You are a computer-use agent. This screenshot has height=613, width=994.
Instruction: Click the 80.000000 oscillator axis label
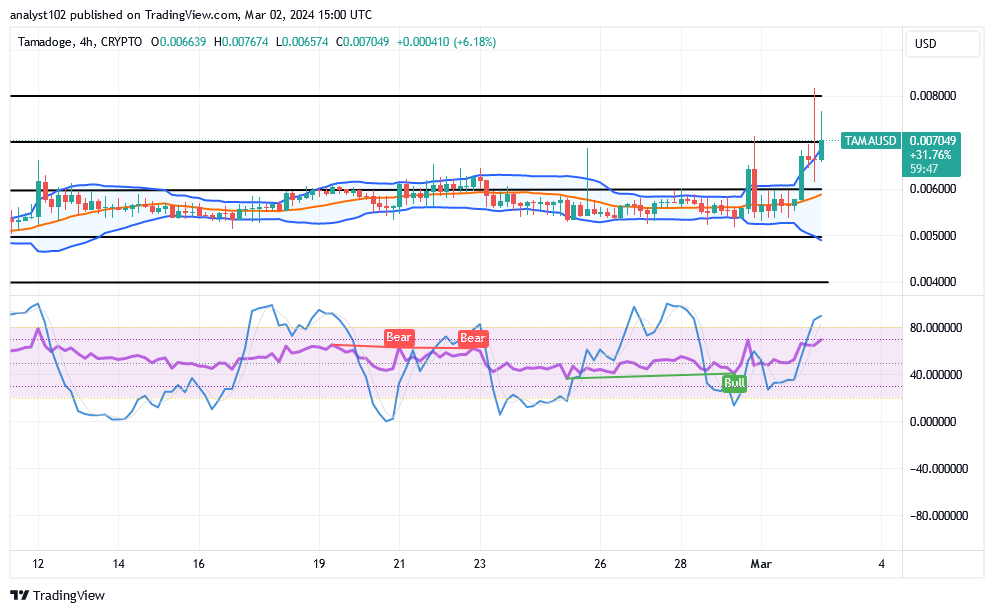936,328
